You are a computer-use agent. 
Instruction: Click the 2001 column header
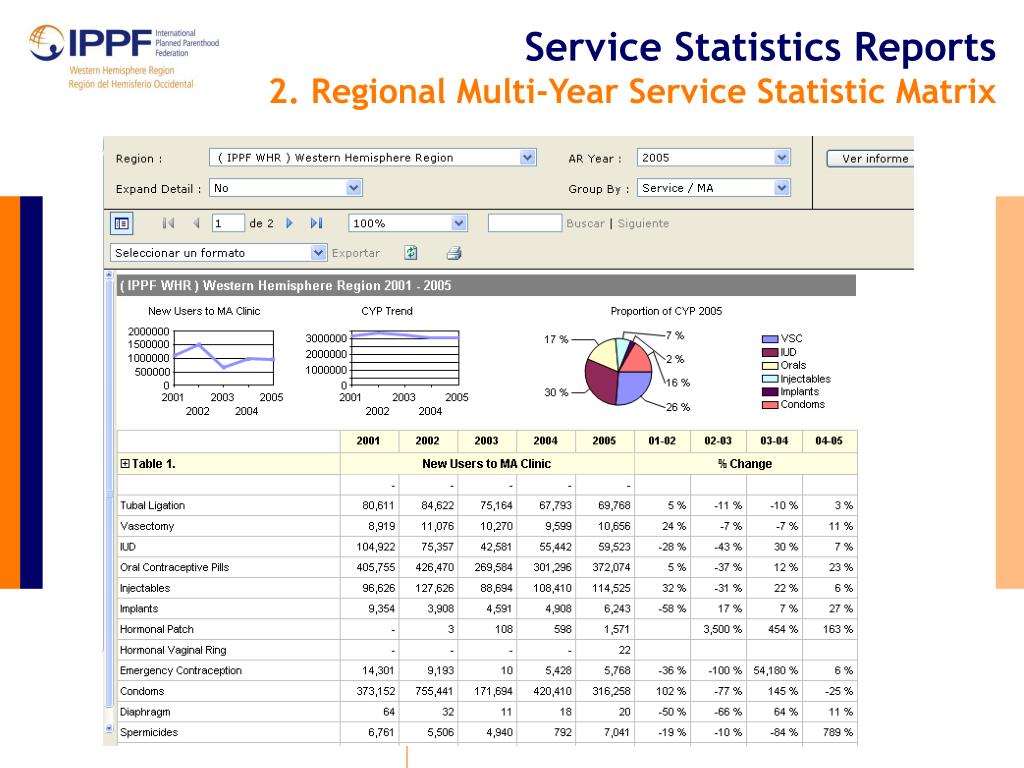point(369,441)
